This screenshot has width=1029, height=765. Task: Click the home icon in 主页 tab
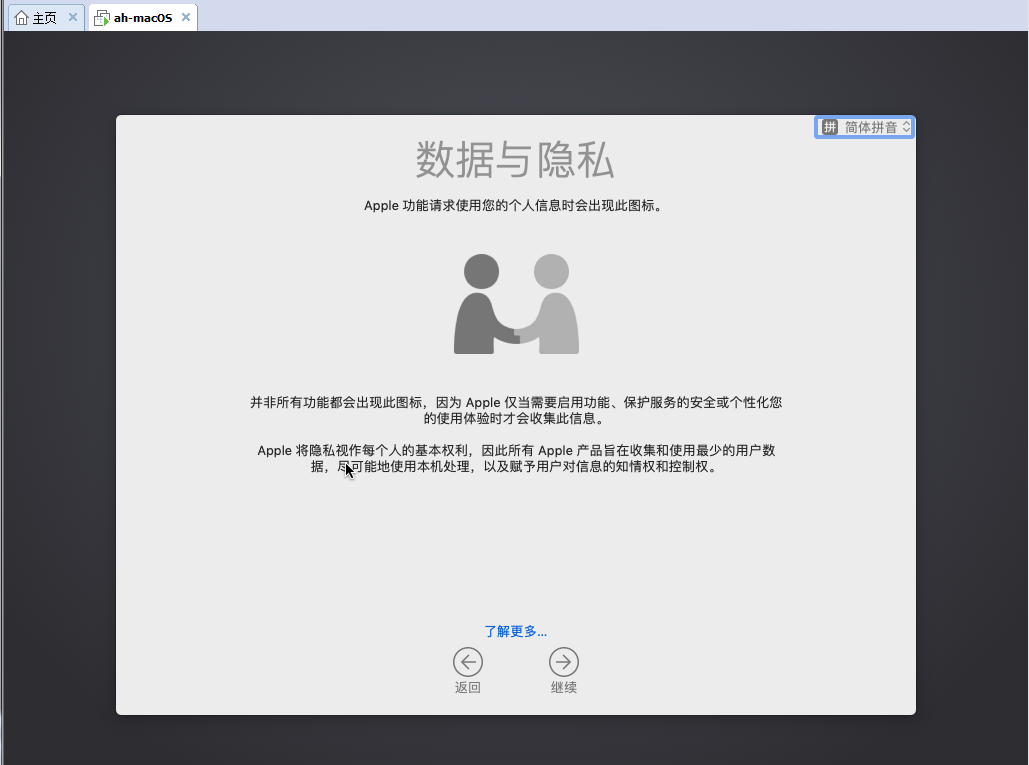21,18
